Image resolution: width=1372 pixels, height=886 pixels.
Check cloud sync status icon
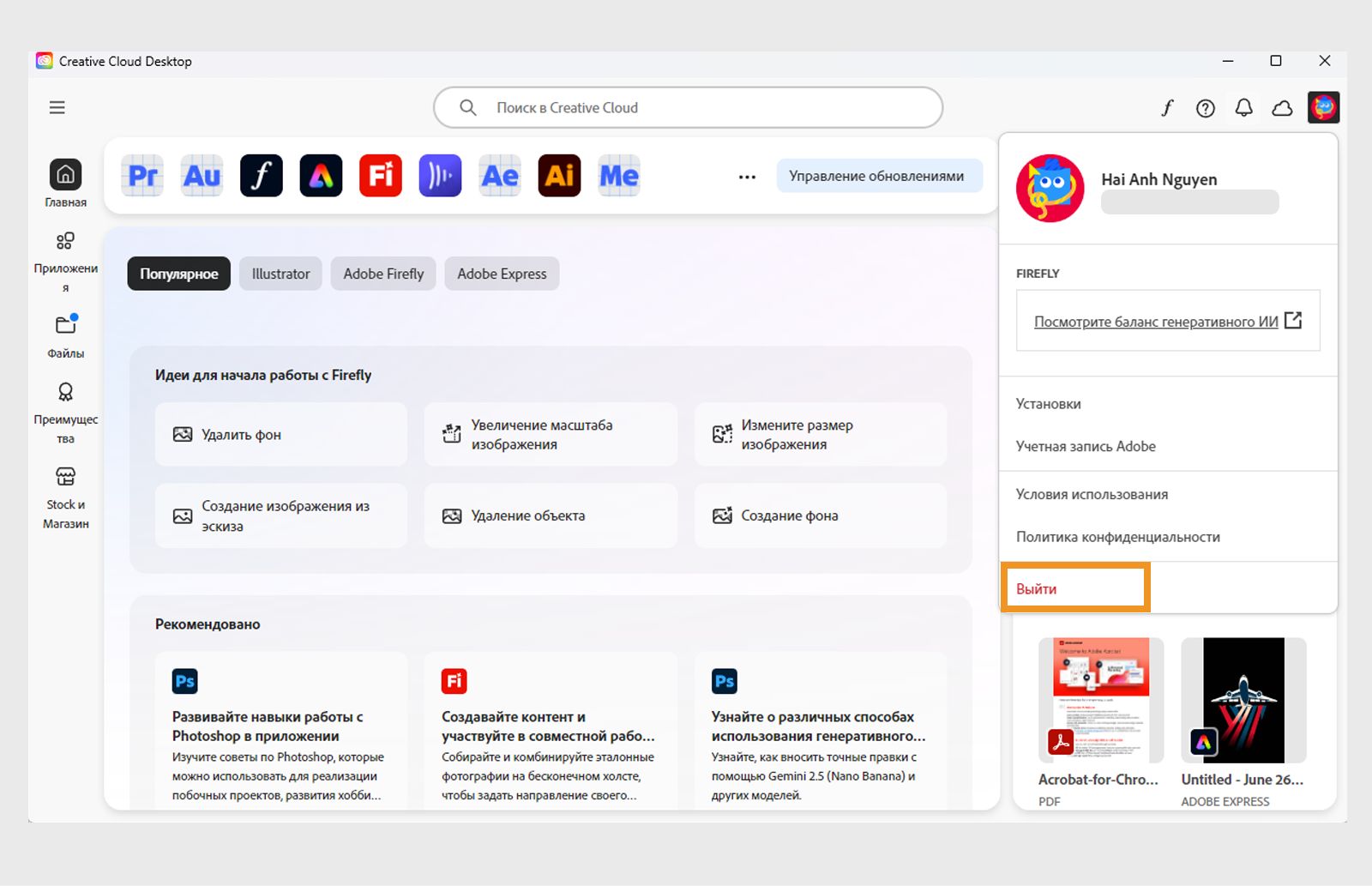coord(1282,108)
